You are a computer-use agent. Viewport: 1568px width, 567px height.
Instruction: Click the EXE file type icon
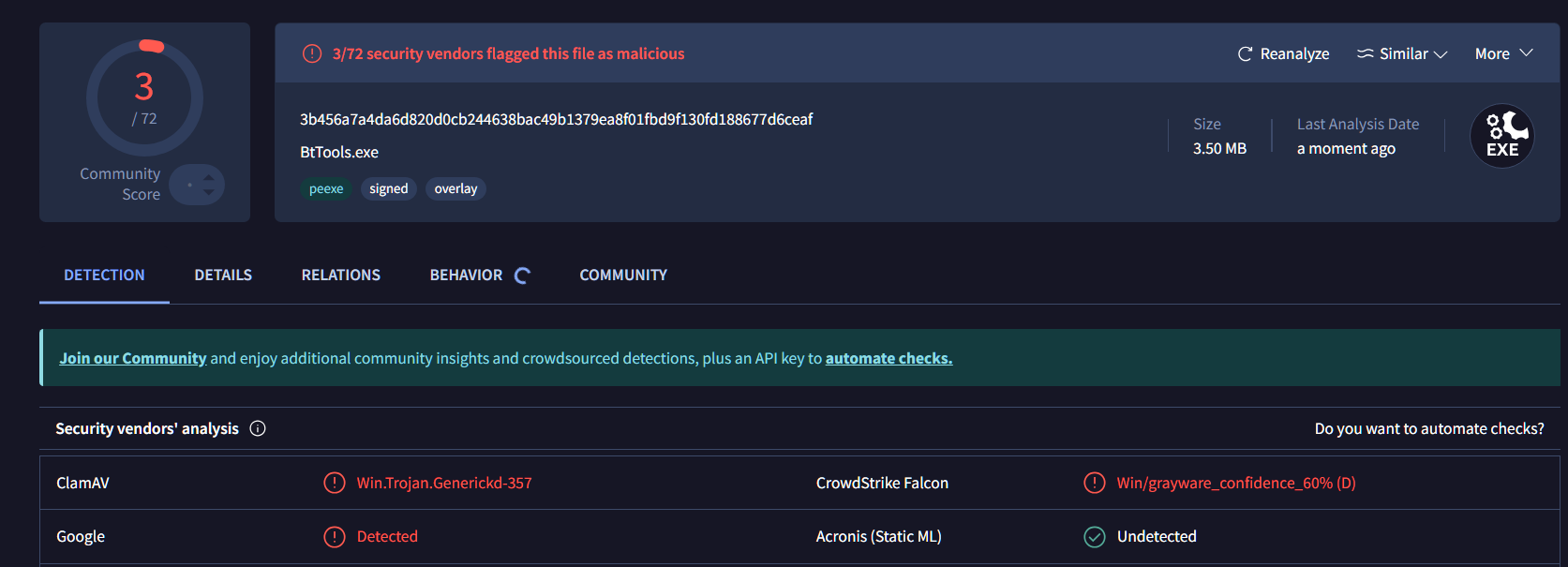click(1501, 136)
